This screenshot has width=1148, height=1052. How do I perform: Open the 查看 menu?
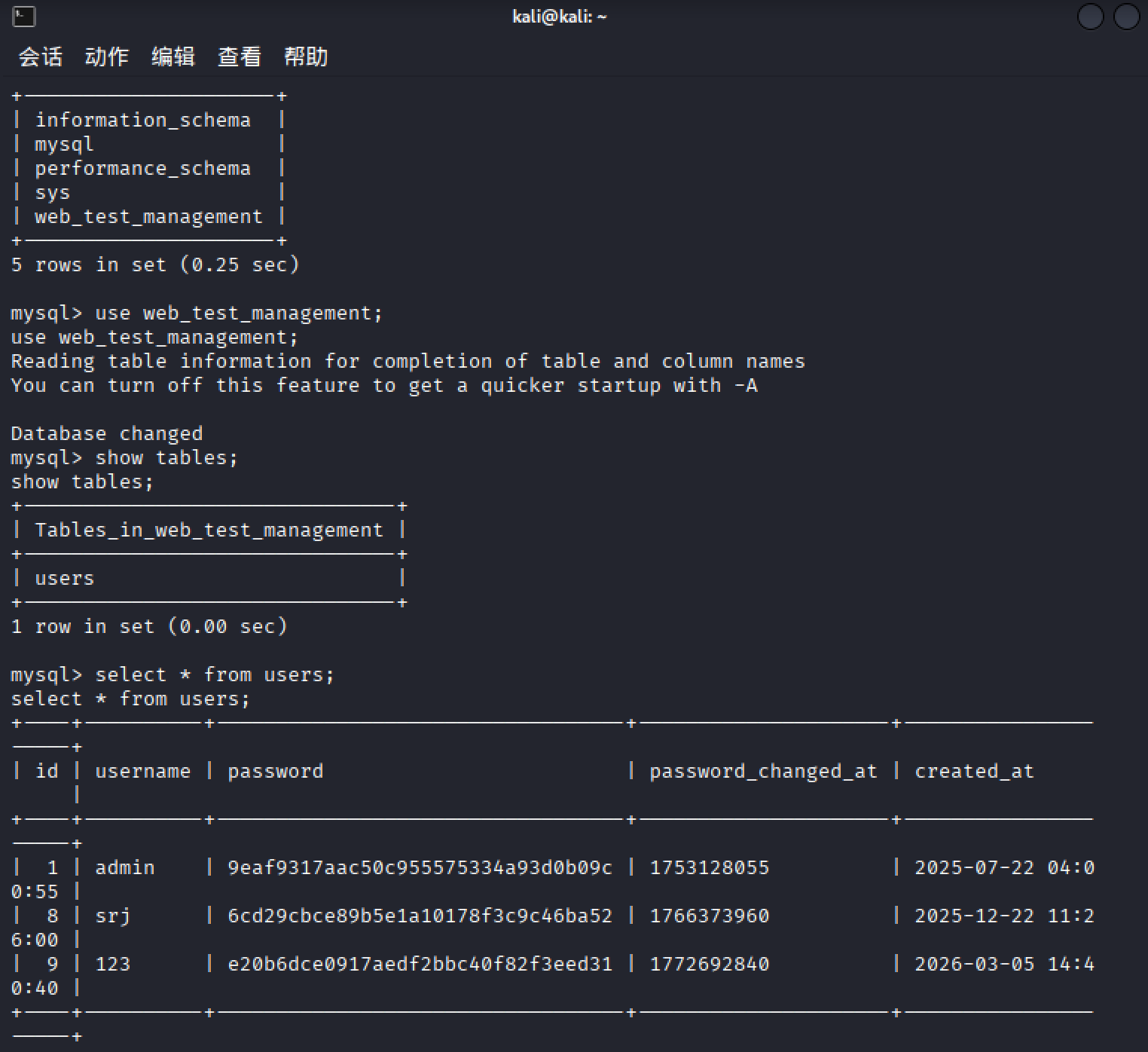click(x=240, y=57)
